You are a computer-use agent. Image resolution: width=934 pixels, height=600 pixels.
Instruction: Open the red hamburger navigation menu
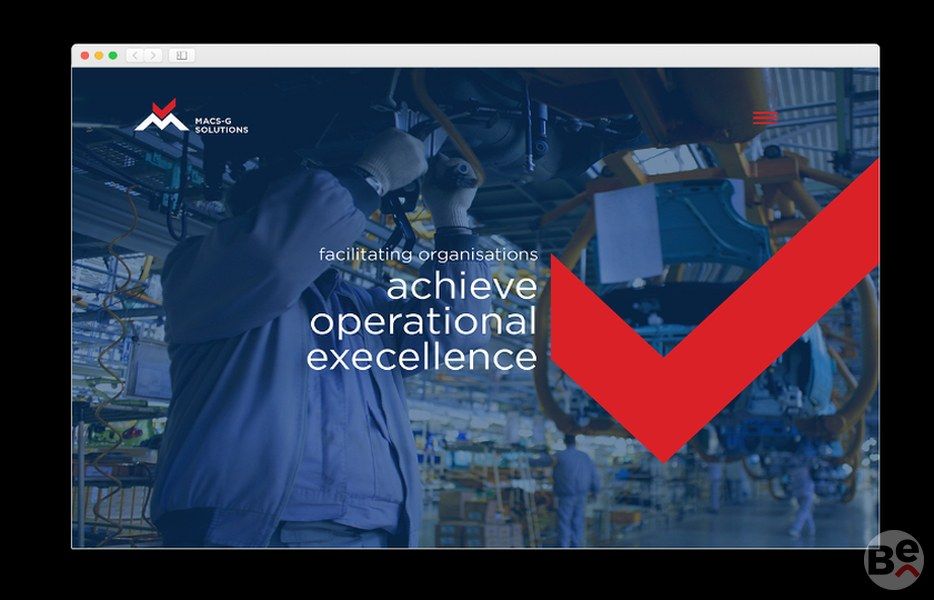click(x=765, y=117)
